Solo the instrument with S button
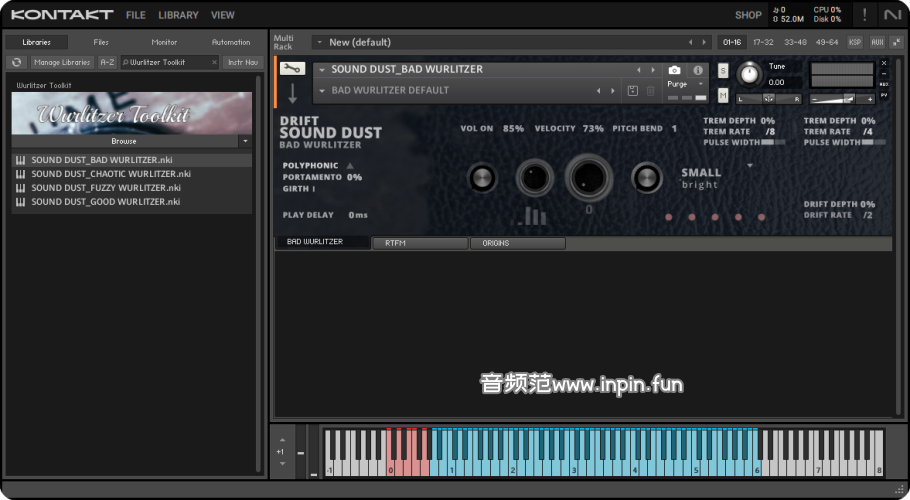This screenshot has height=500, width=910. [723, 70]
